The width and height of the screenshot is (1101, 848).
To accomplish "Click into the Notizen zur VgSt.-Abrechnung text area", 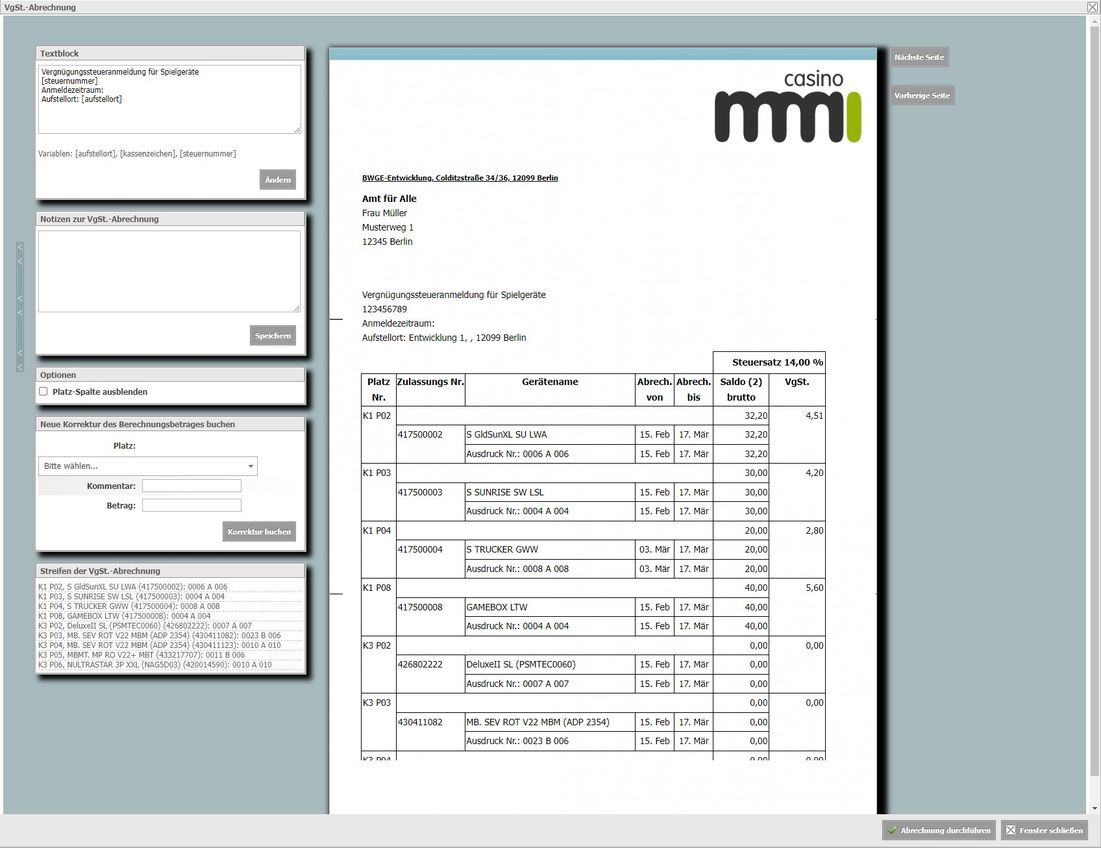I will pyautogui.click(x=169, y=271).
